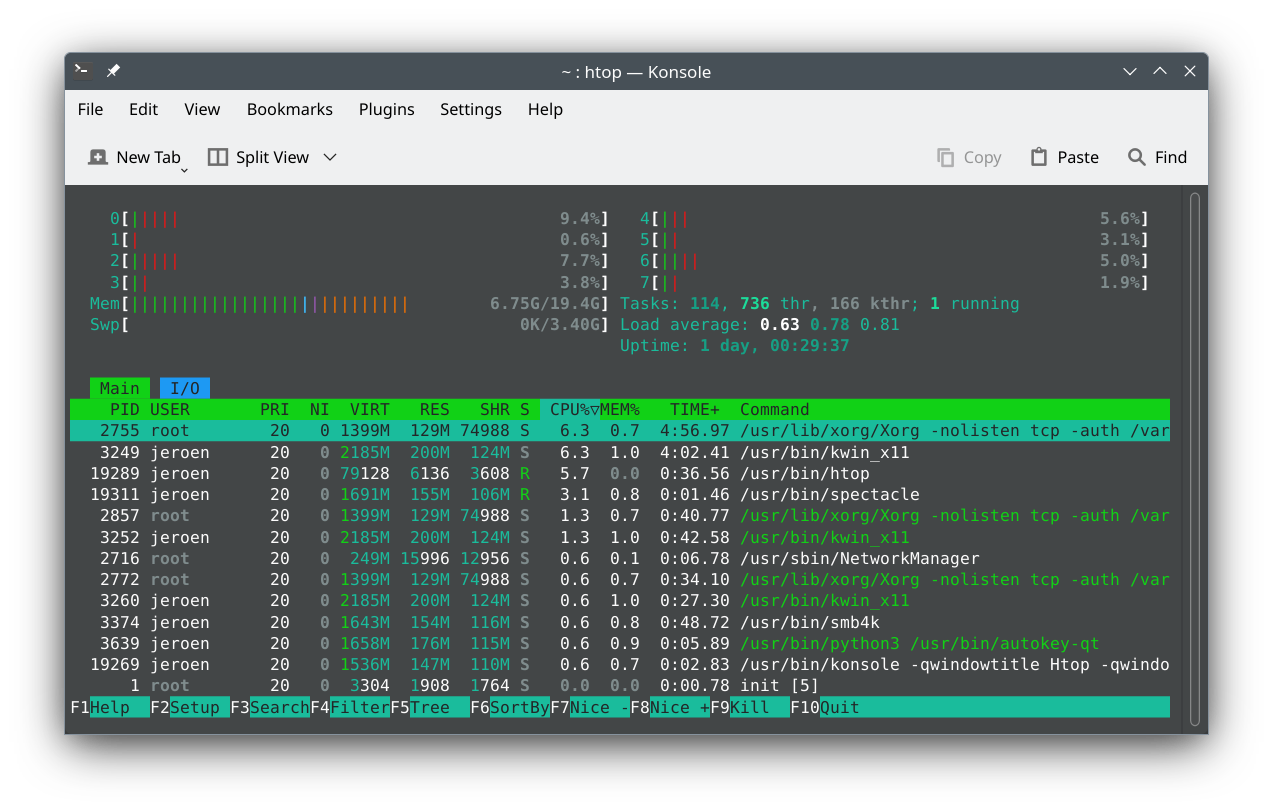The height and width of the screenshot is (811, 1273).
Task: Click the F3 Search function key
Action: point(270,707)
